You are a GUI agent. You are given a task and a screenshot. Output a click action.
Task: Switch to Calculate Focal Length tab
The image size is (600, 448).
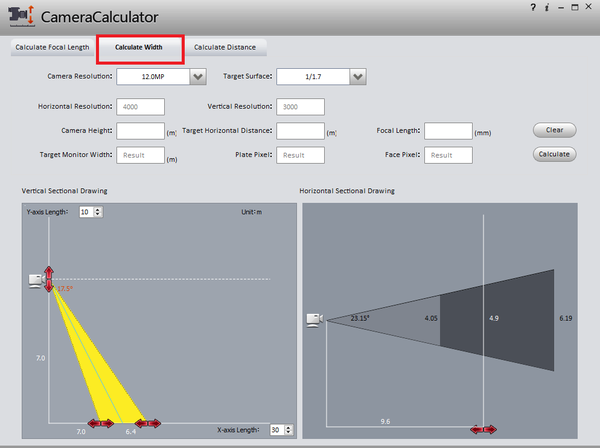coord(52,47)
